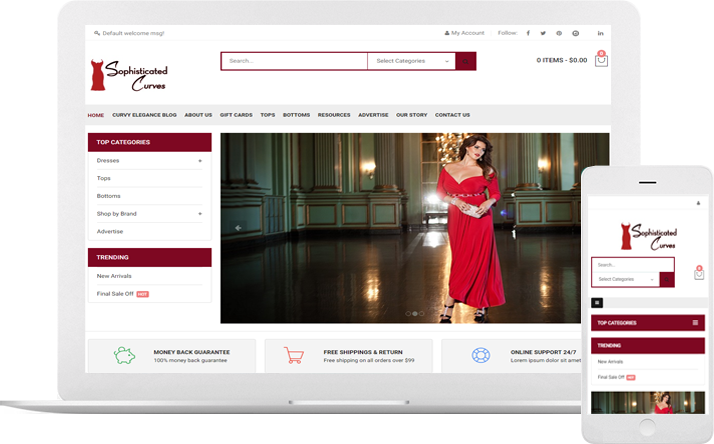Click the piggy bank money back icon
The image size is (714, 444).
tap(125, 355)
